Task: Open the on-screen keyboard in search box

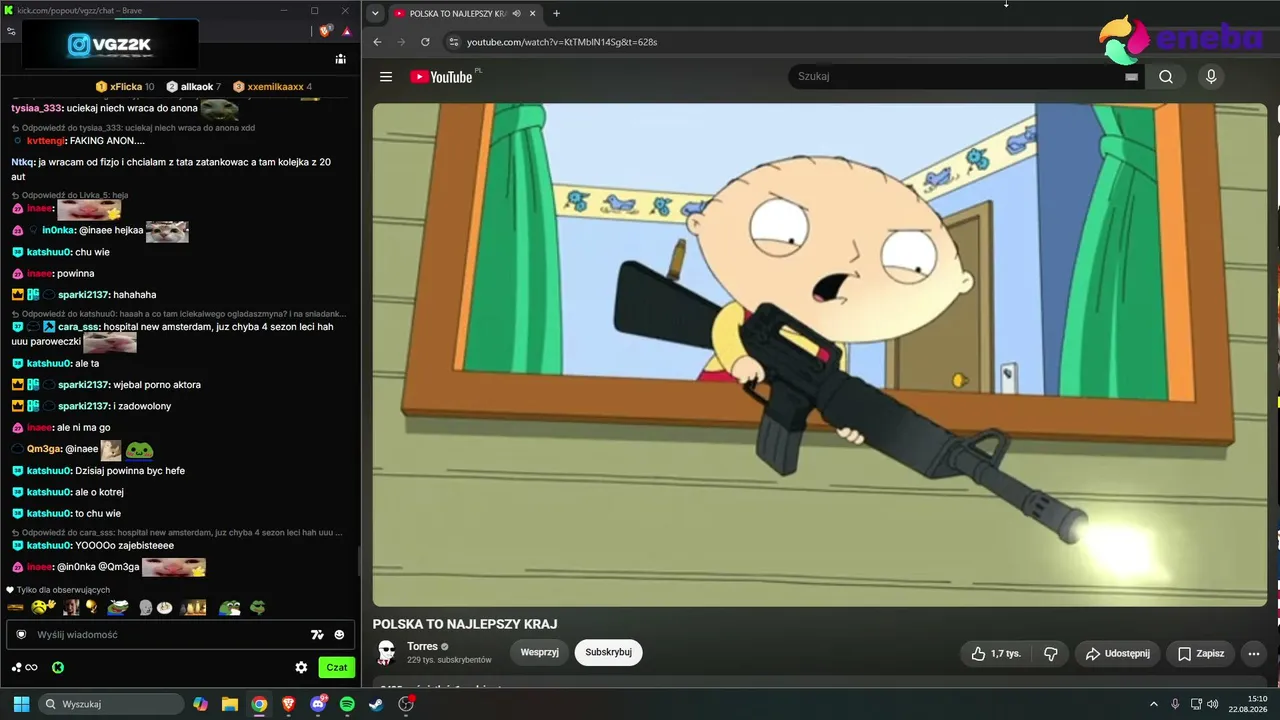Action: click(x=1131, y=77)
